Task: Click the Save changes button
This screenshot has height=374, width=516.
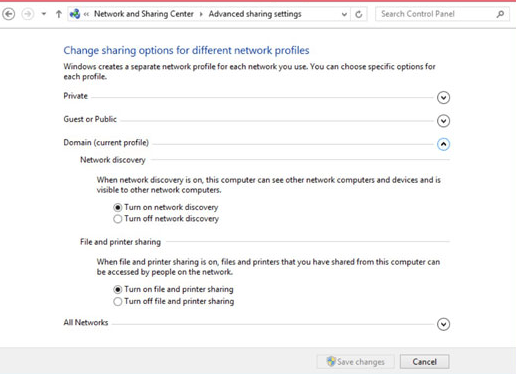Action: click(x=356, y=362)
